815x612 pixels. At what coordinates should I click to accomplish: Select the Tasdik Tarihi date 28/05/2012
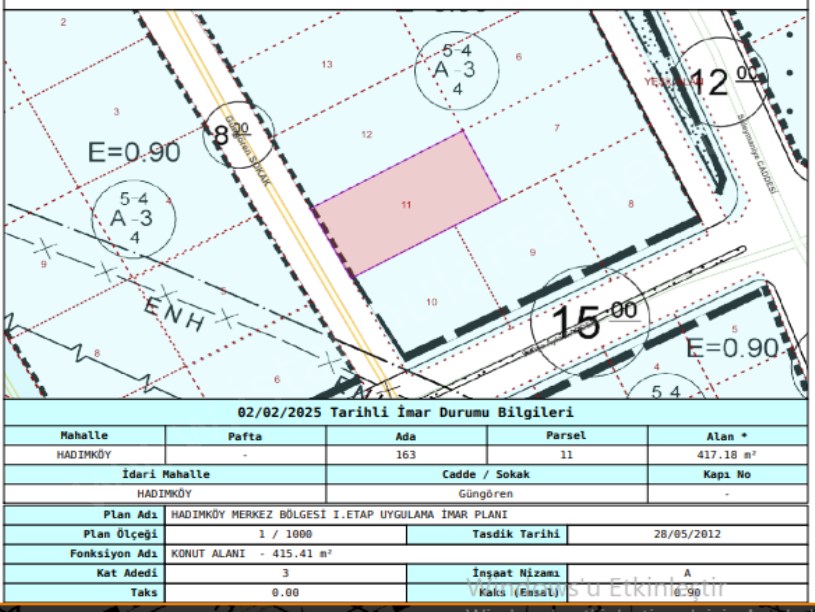686,534
